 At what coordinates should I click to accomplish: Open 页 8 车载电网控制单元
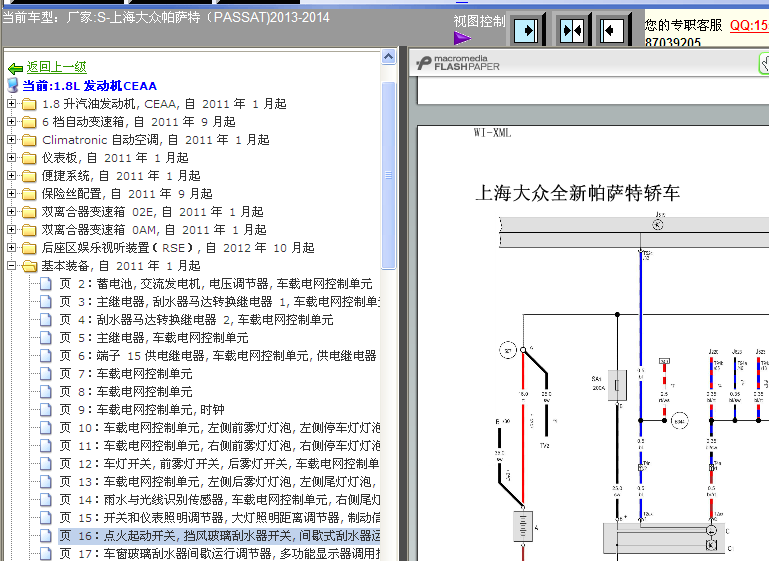[x=126, y=392]
